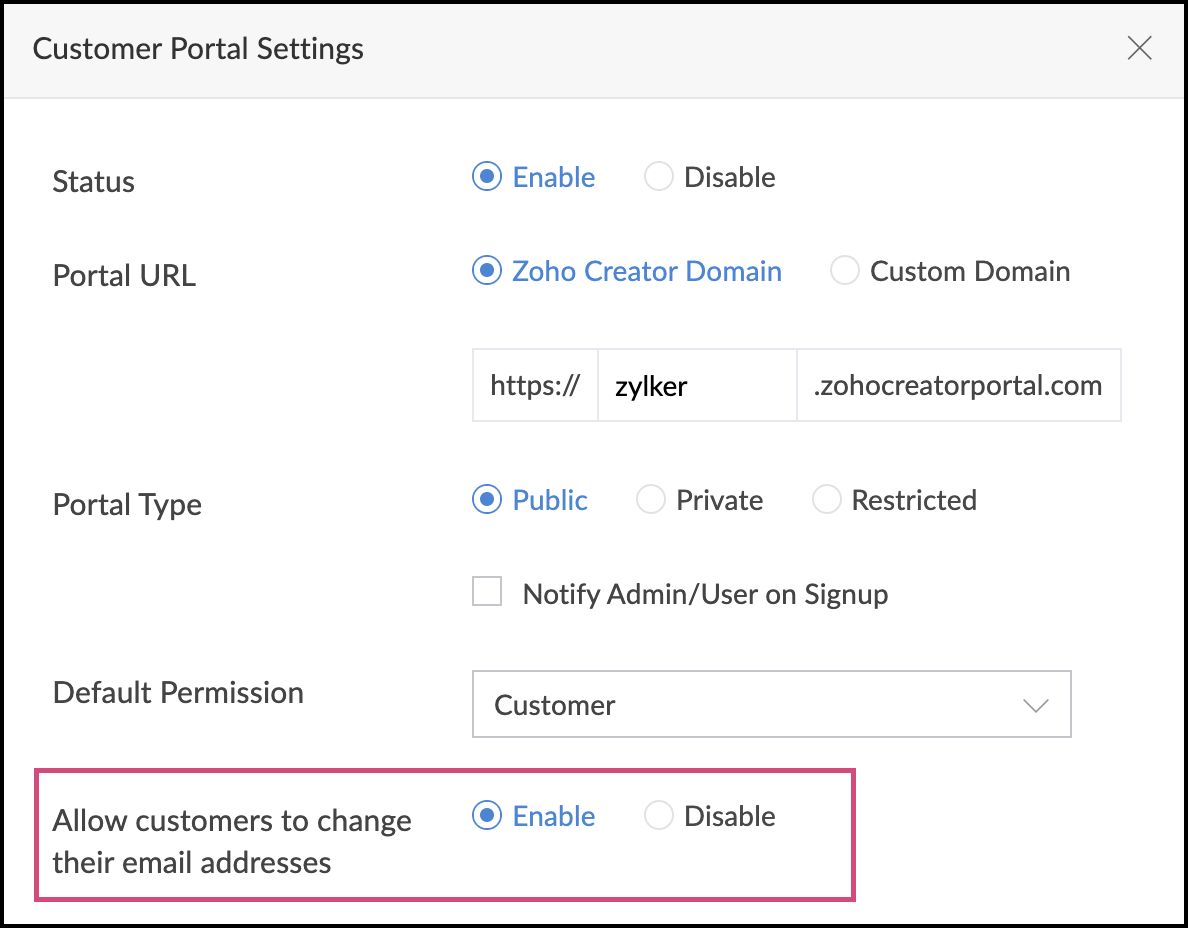Select Enable radio for Status
This screenshot has width=1188, height=928.
pyautogui.click(x=487, y=178)
